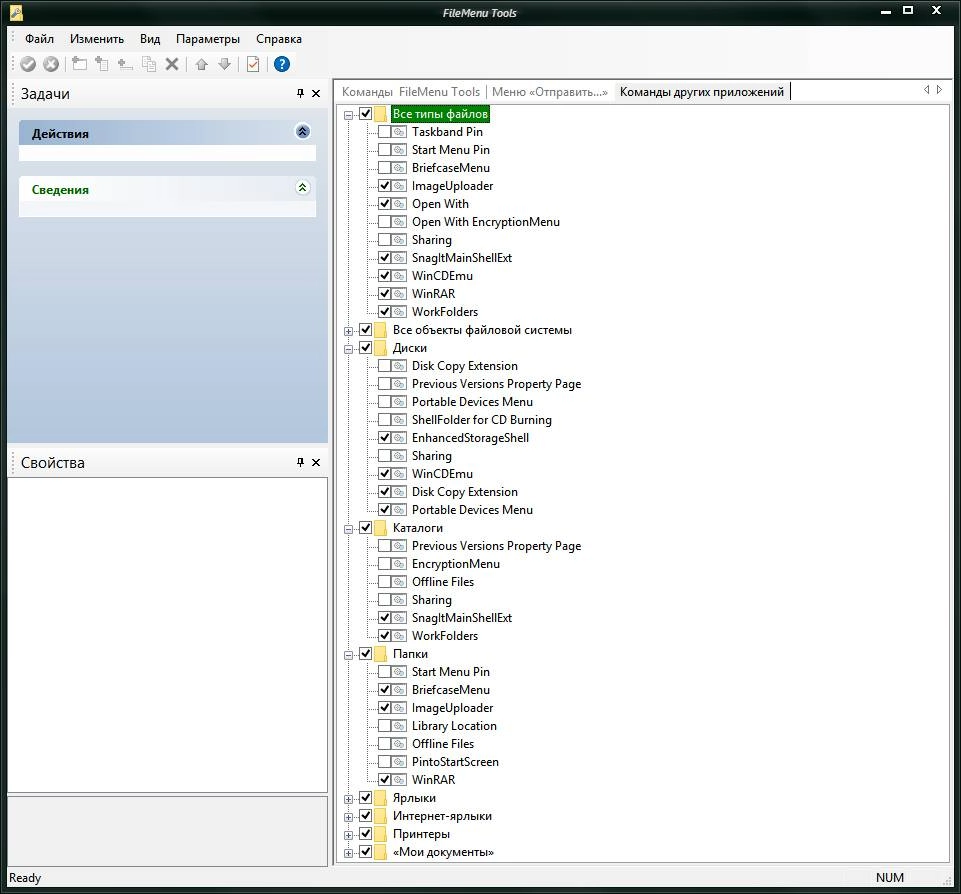Expand the Ярлыки tree node
This screenshot has width=961, height=894.
point(349,799)
